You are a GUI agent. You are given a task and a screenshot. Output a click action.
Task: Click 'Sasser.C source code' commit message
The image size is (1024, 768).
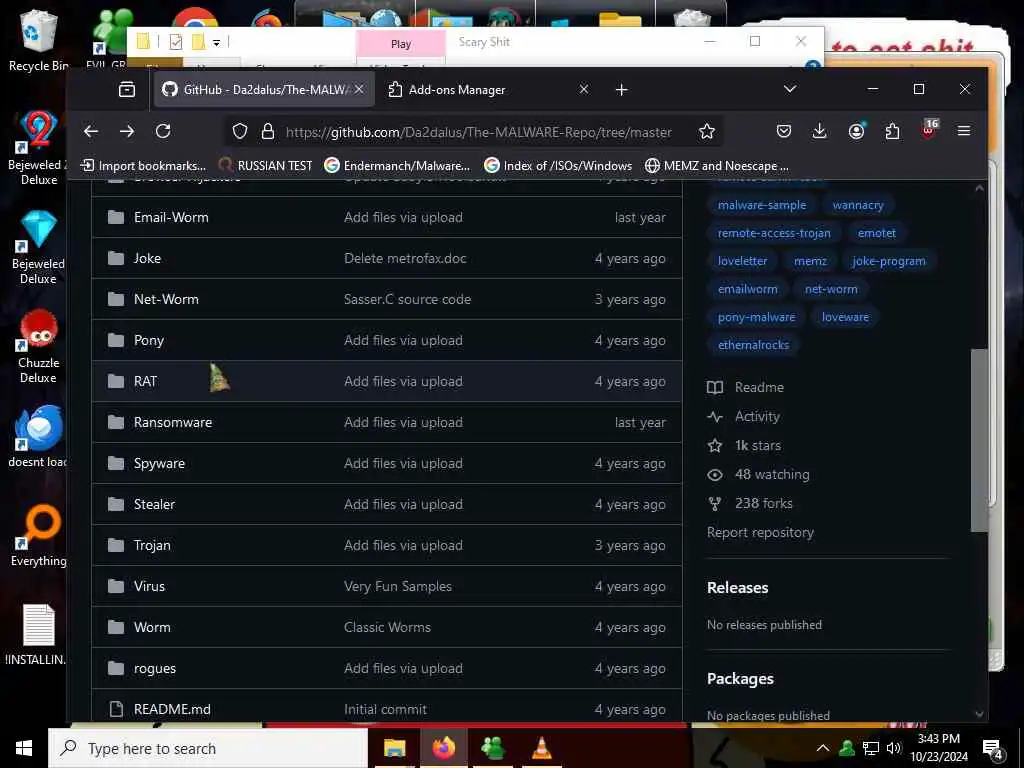pos(408,300)
